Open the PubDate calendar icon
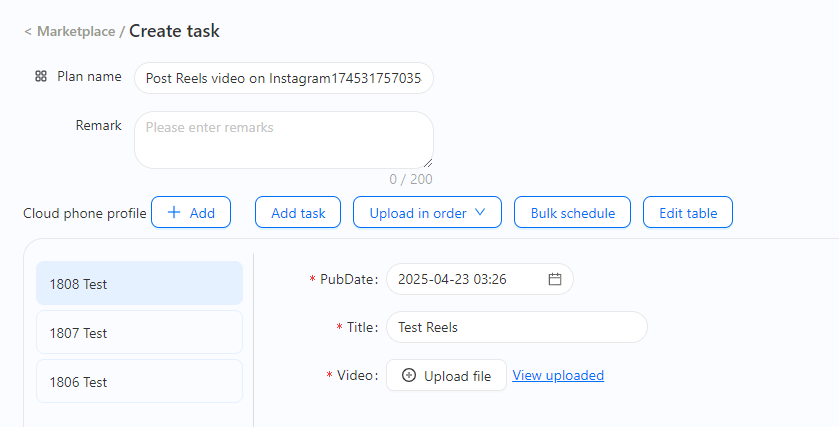Image resolution: width=839 pixels, height=427 pixels. (555, 279)
